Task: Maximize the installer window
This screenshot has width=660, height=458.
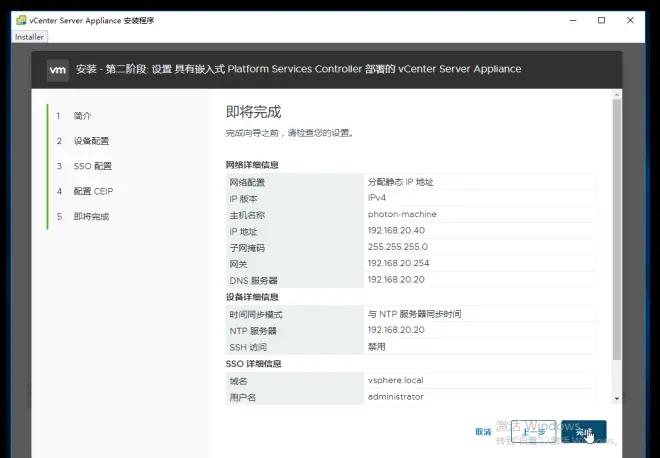Action: (601, 20)
